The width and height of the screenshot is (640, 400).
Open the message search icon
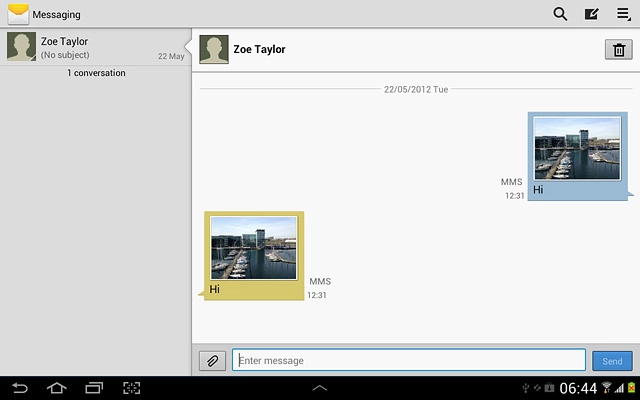tap(560, 14)
